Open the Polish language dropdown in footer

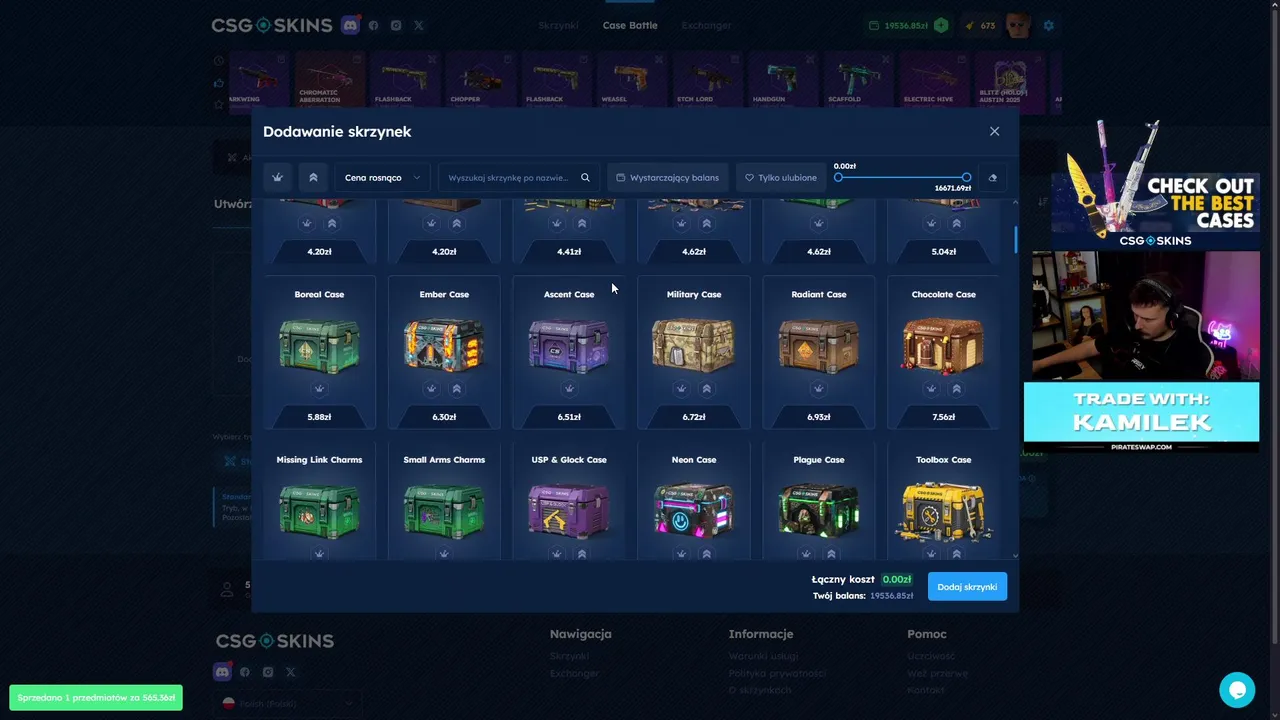(x=289, y=703)
